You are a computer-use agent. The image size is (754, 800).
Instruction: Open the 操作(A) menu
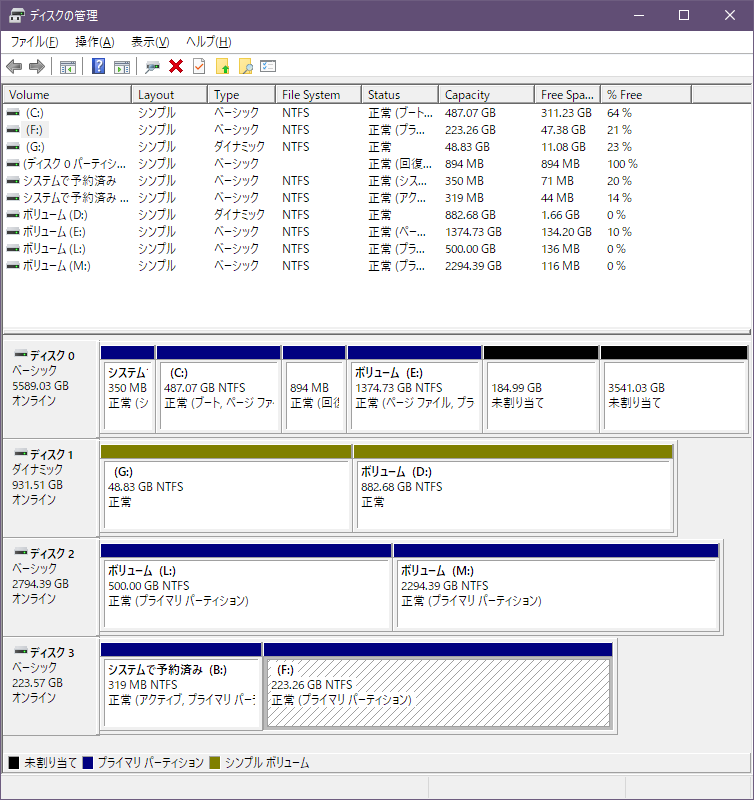click(x=94, y=42)
